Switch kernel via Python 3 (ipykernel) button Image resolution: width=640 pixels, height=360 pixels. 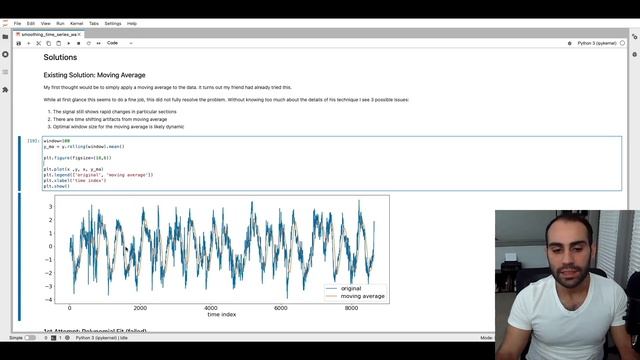point(597,43)
